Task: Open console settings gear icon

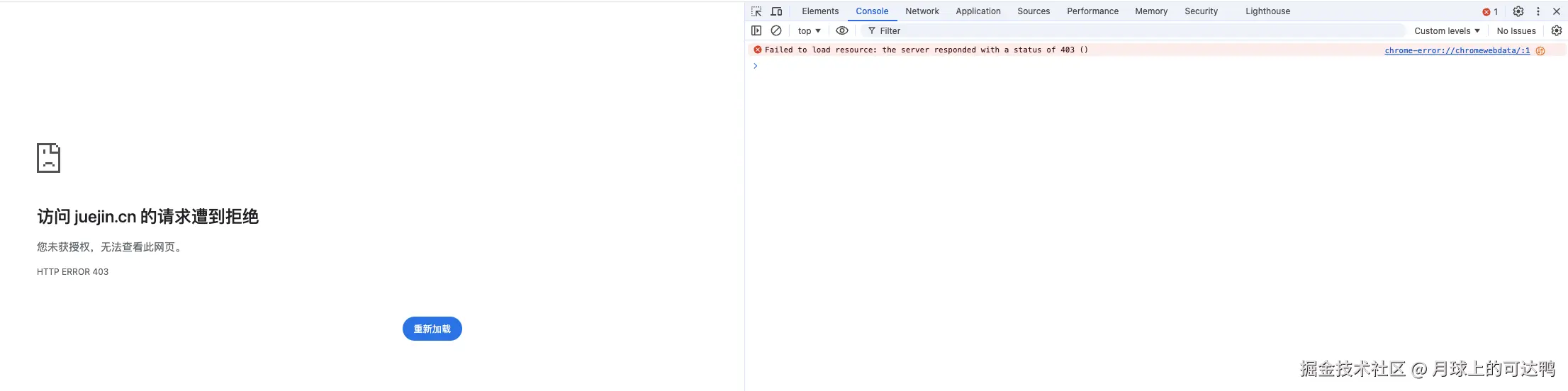Action: coord(1556,30)
